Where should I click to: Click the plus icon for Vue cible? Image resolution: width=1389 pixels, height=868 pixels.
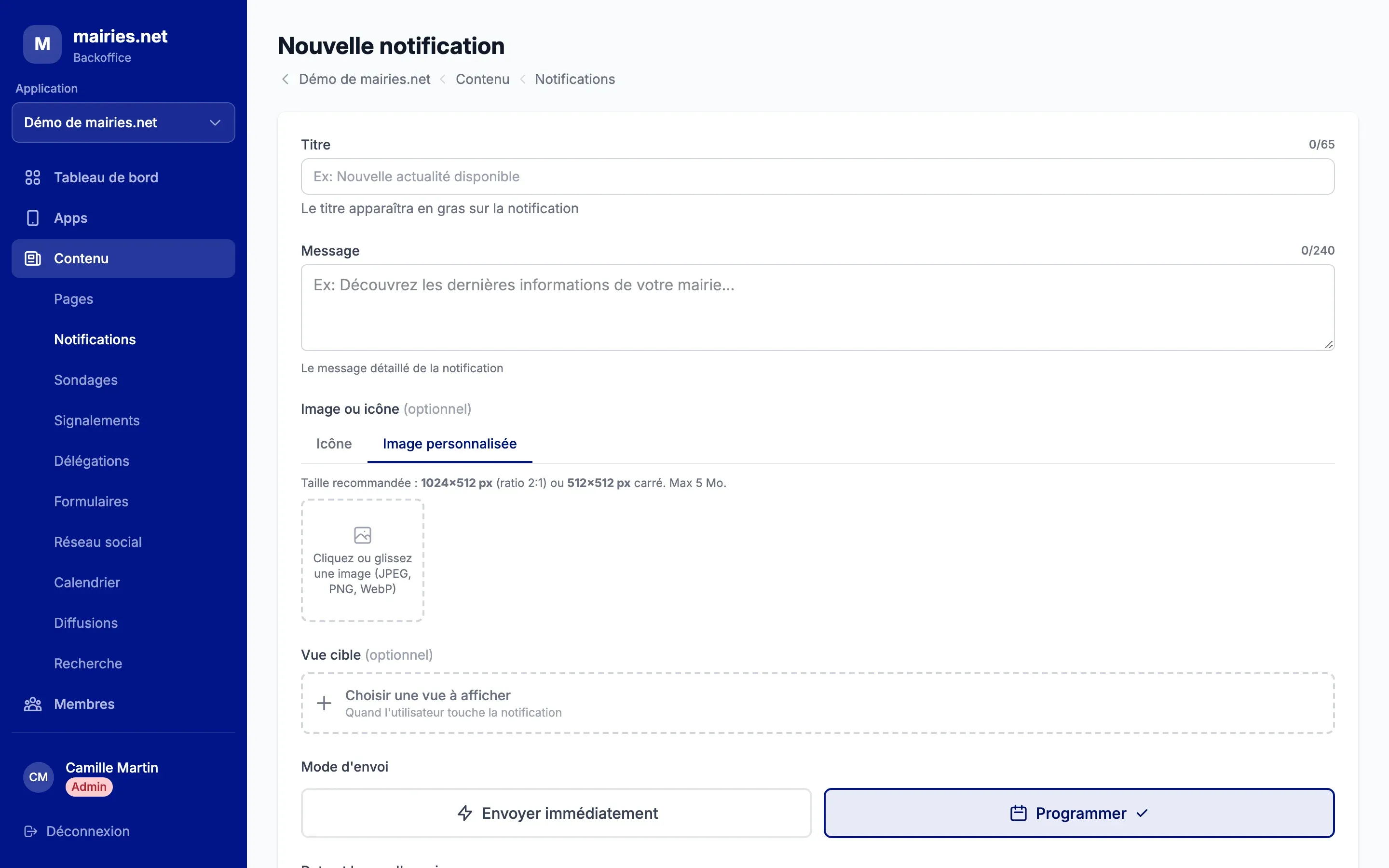tap(324, 703)
